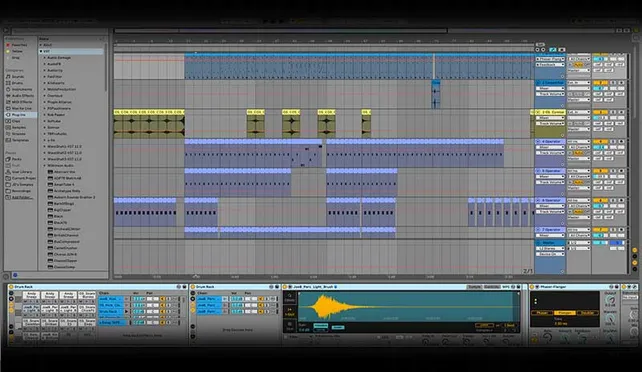
Task: Toggle the 6 Operator track activator
Action: tap(600, 201)
